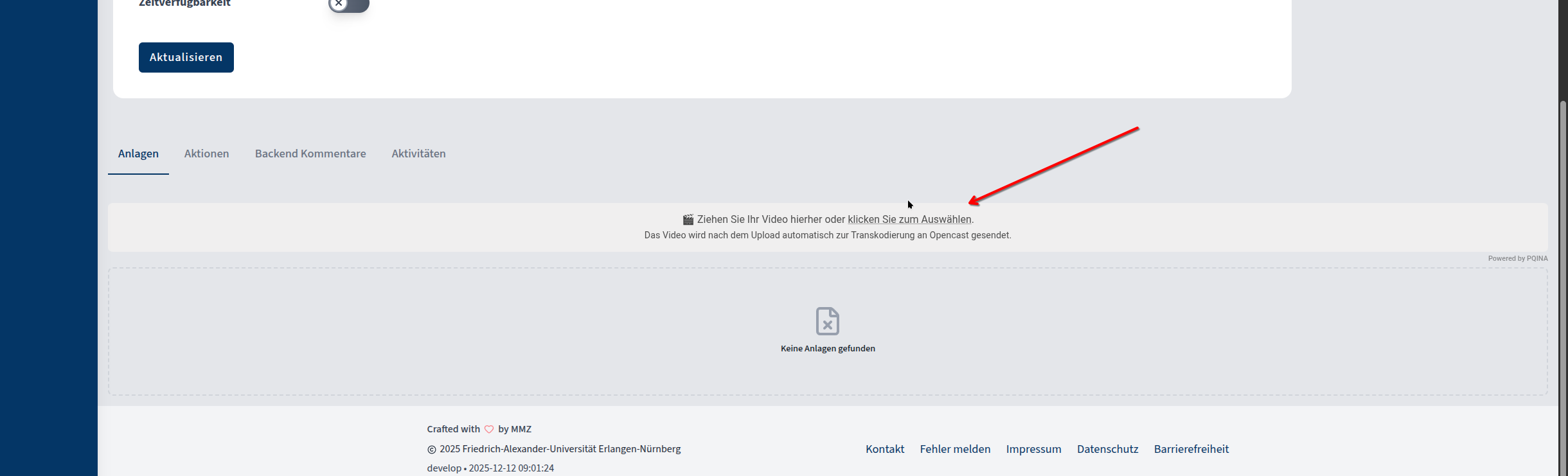
Task: Click the empty file icon with X
Action: coord(828,321)
